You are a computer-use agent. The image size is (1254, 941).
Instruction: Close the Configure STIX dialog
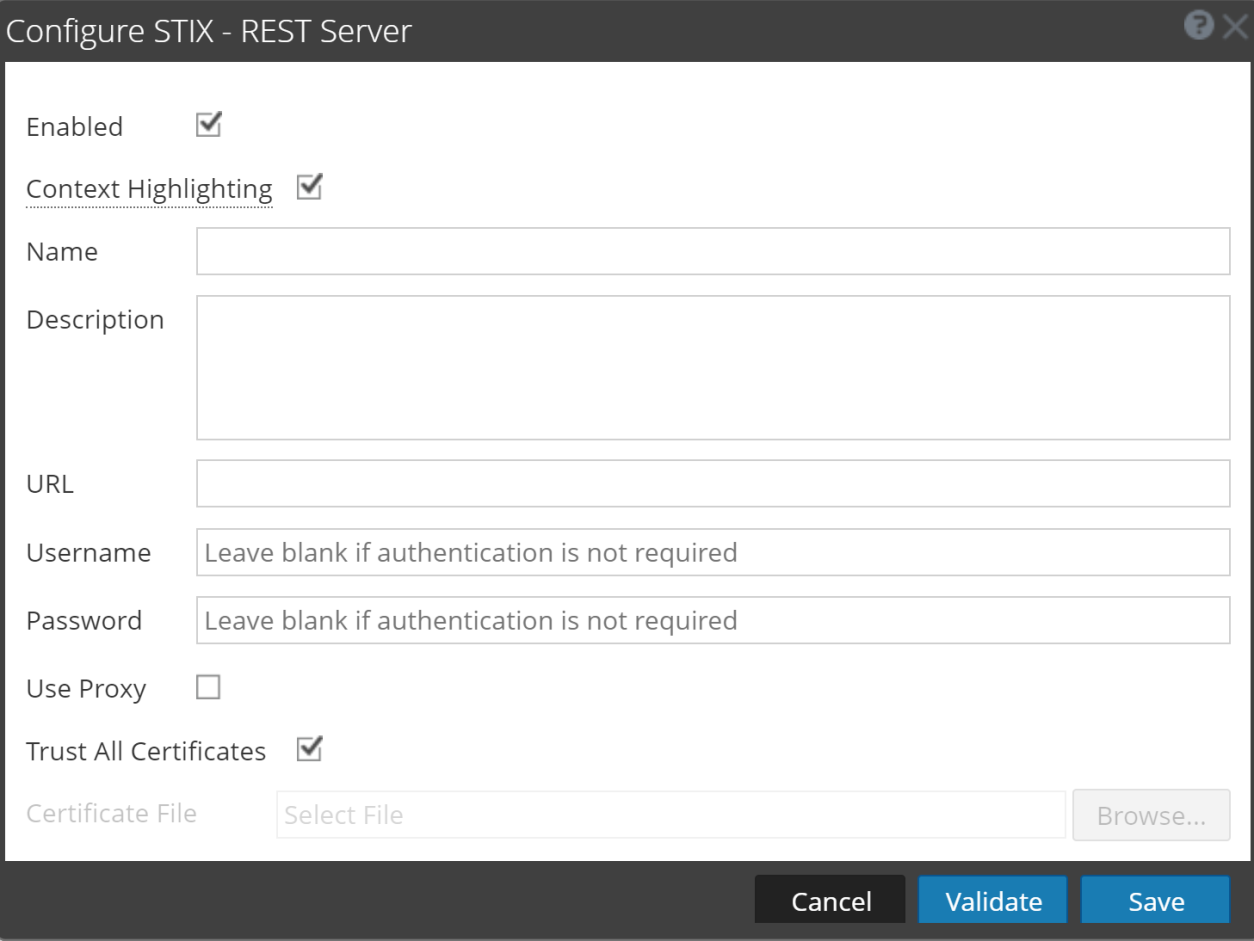point(1235,27)
